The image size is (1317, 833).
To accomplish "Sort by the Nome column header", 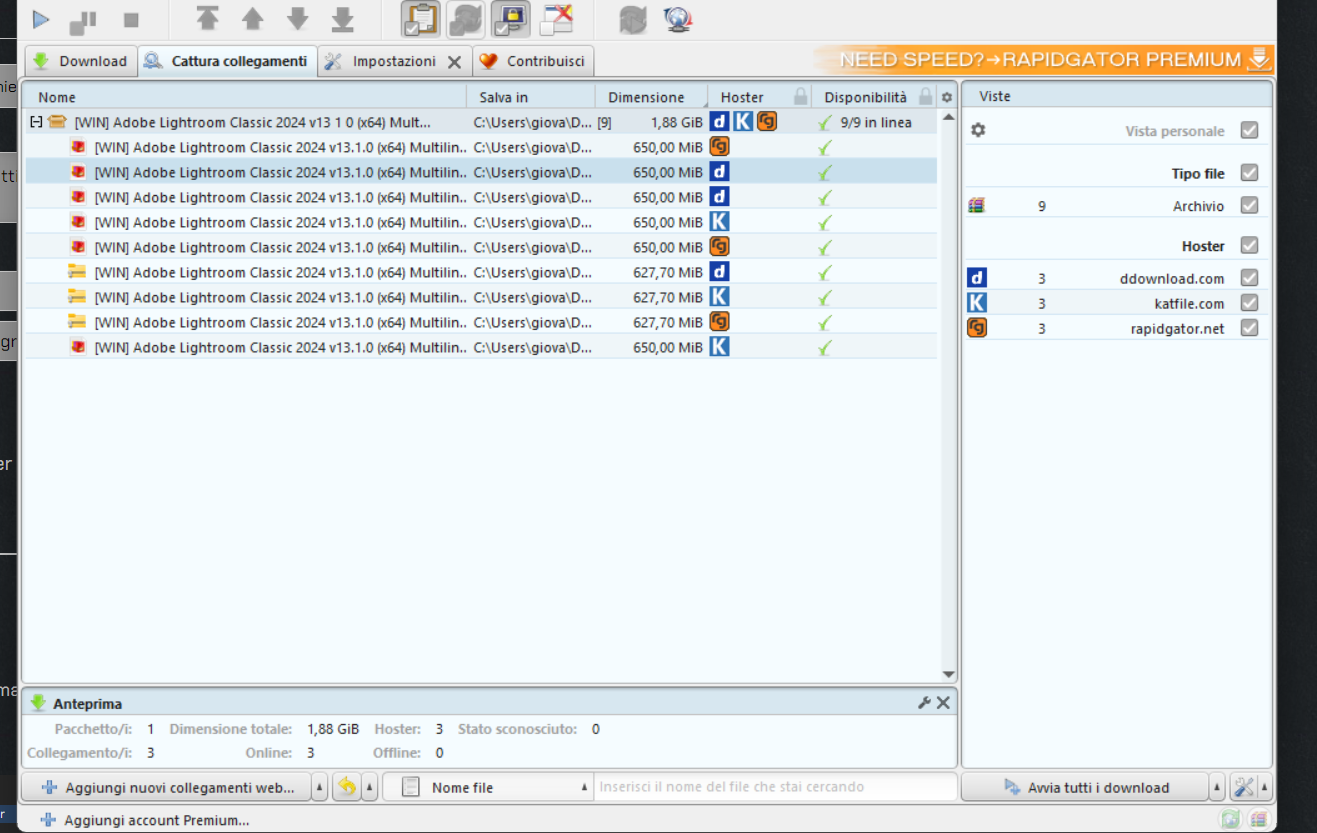I will point(244,97).
